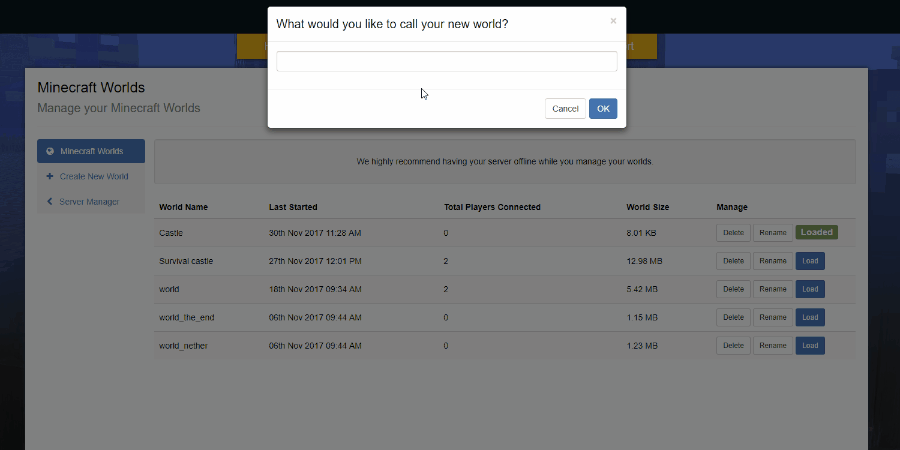900x450 pixels.
Task: Rename the world_the_end world
Action: [773, 317]
